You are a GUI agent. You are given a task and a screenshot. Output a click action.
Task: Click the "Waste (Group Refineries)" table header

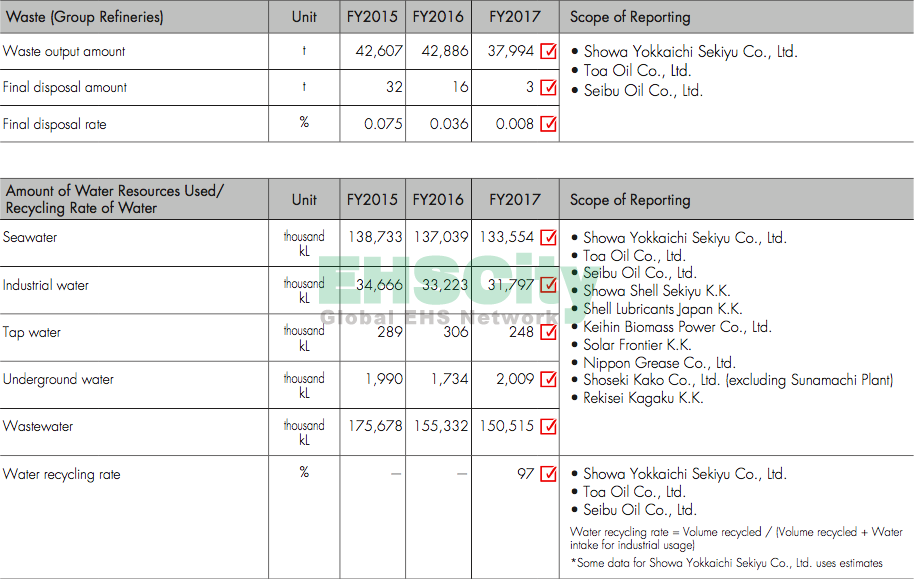[85, 17]
